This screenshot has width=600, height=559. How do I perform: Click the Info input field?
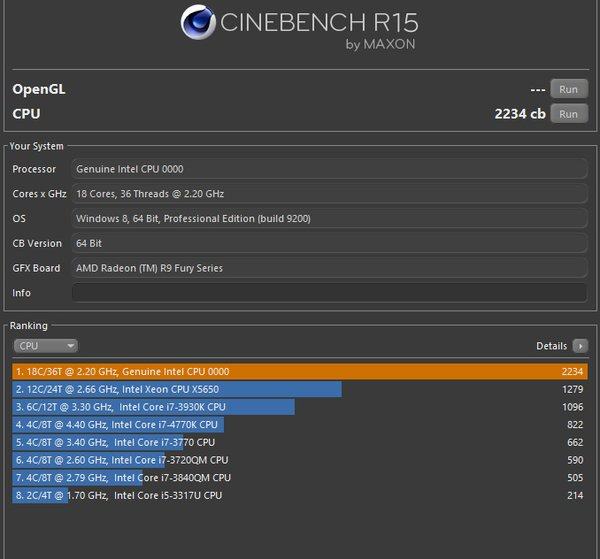[x=329, y=293]
